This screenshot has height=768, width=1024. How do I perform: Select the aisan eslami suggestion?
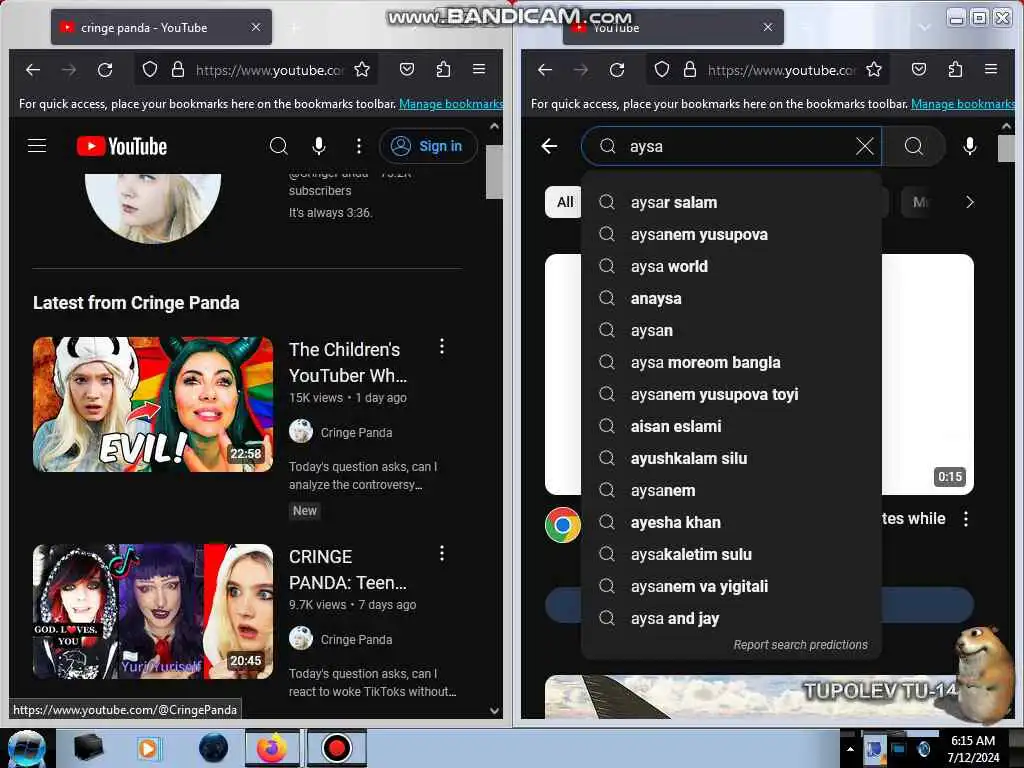[731, 426]
